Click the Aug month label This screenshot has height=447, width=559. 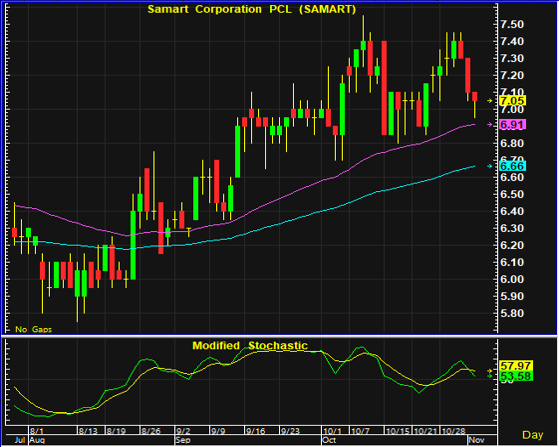coord(37,440)
